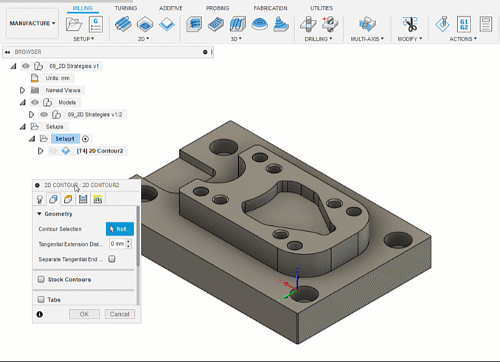Viewport: 500px width, 362px height.
Task: Expand the 09_2D Strategies v1:2 component
Action: pos(31,115)
